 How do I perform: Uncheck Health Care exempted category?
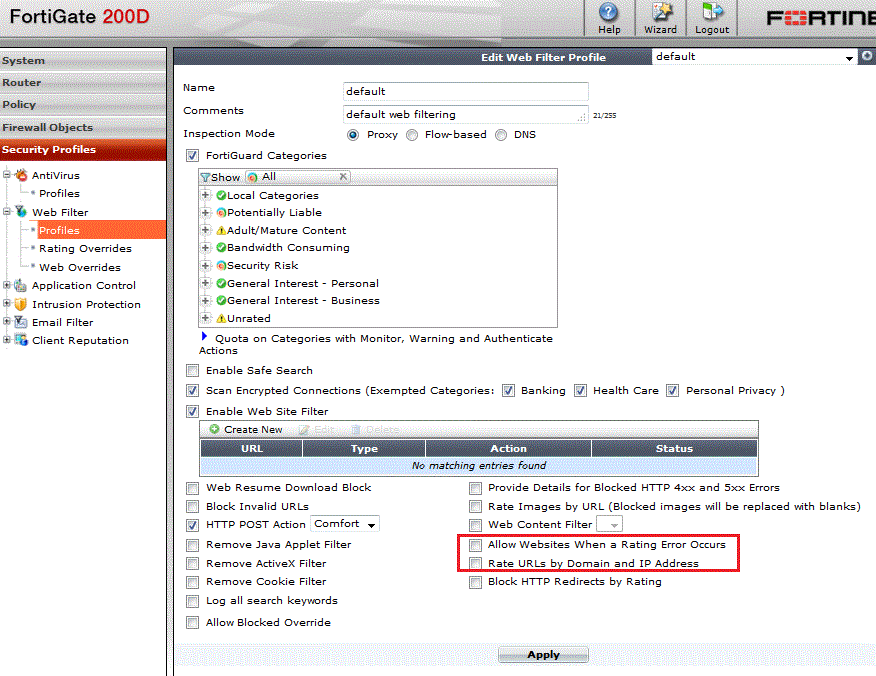(x=580, y=391)
